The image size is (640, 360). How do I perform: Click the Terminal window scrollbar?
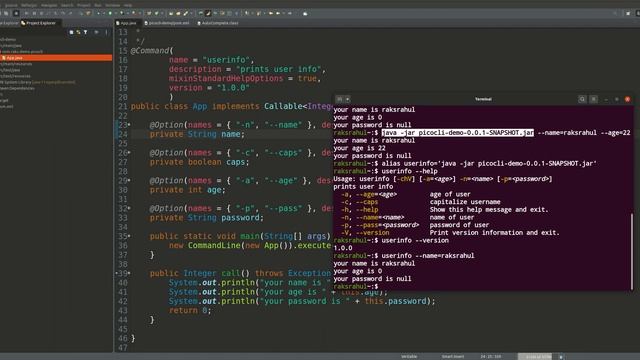click(x=631, y=251)
